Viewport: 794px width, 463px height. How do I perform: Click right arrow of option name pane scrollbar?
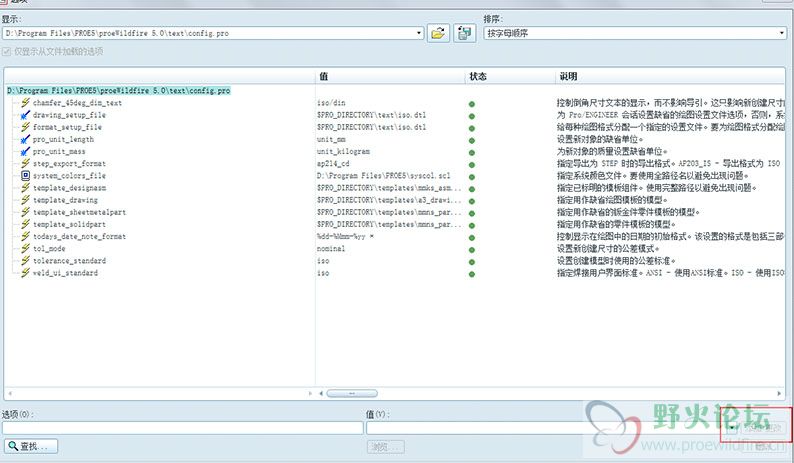310,394
